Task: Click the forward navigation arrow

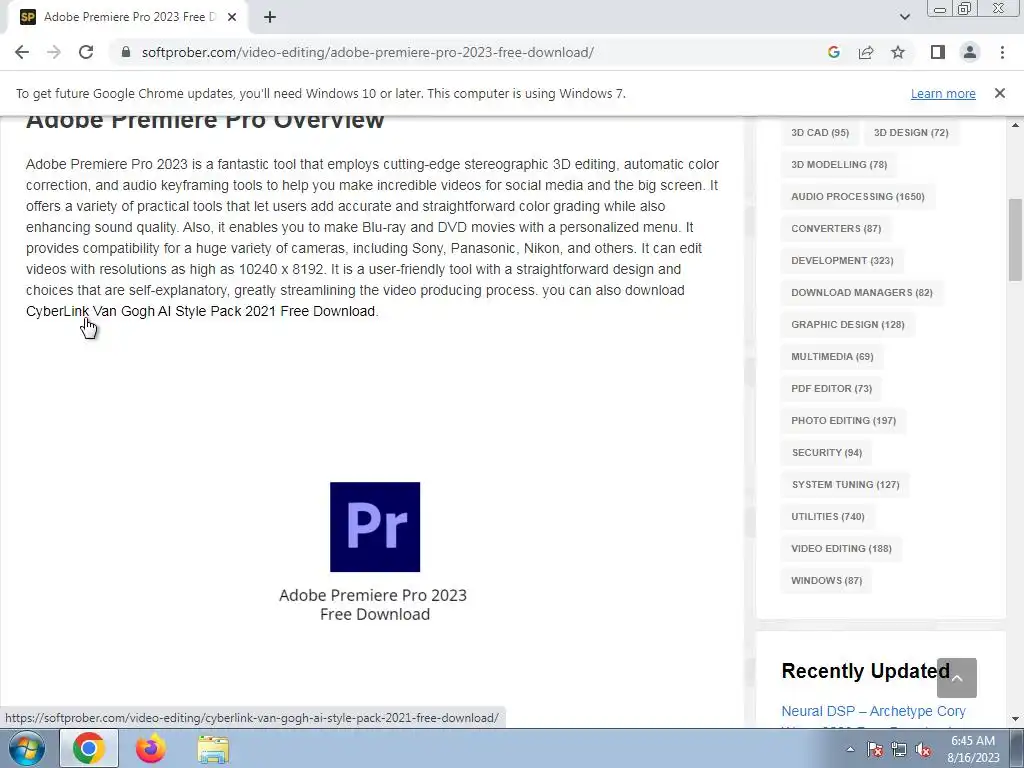Action: [54, 52]
